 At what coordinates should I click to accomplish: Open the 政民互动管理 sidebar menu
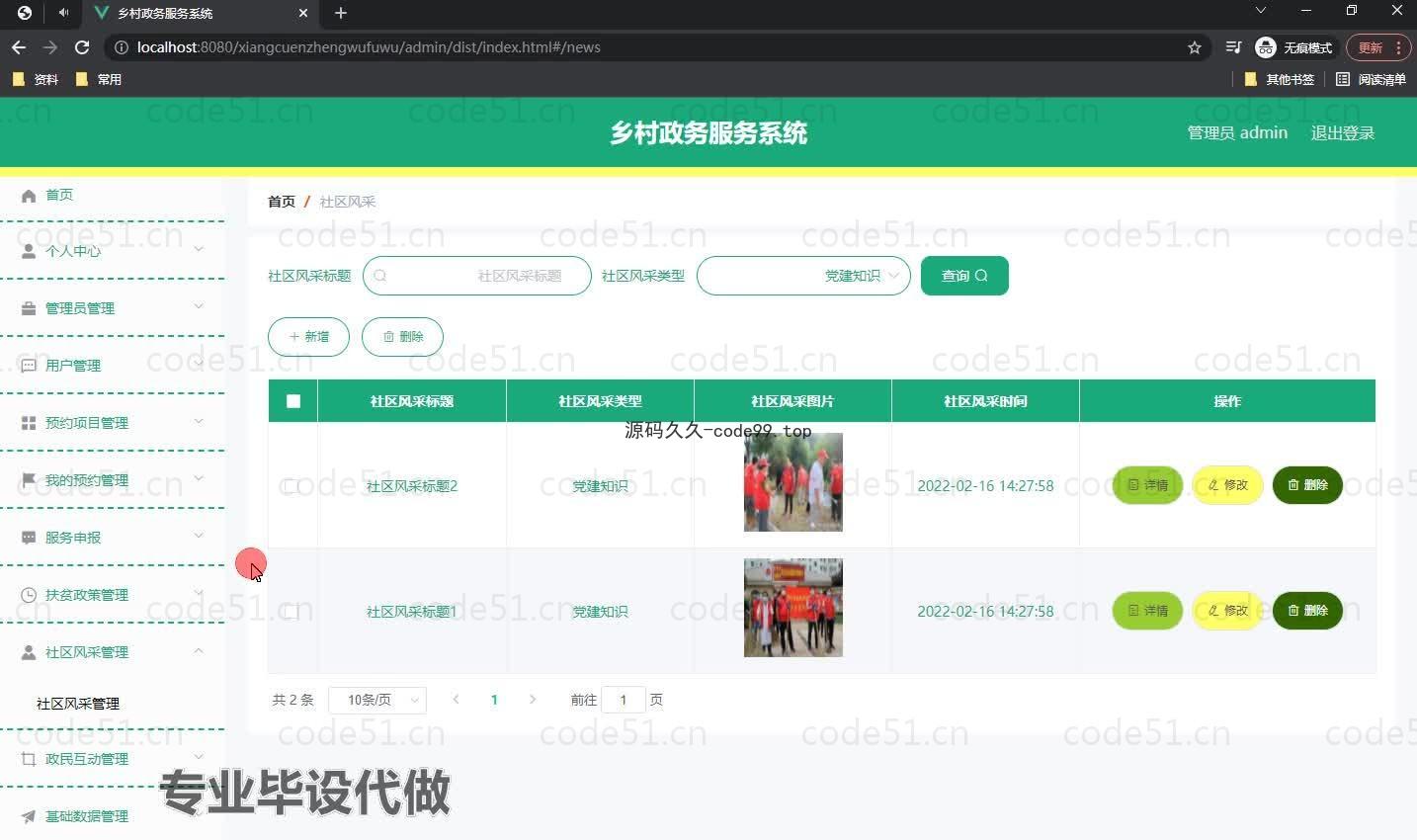[112, 759]
